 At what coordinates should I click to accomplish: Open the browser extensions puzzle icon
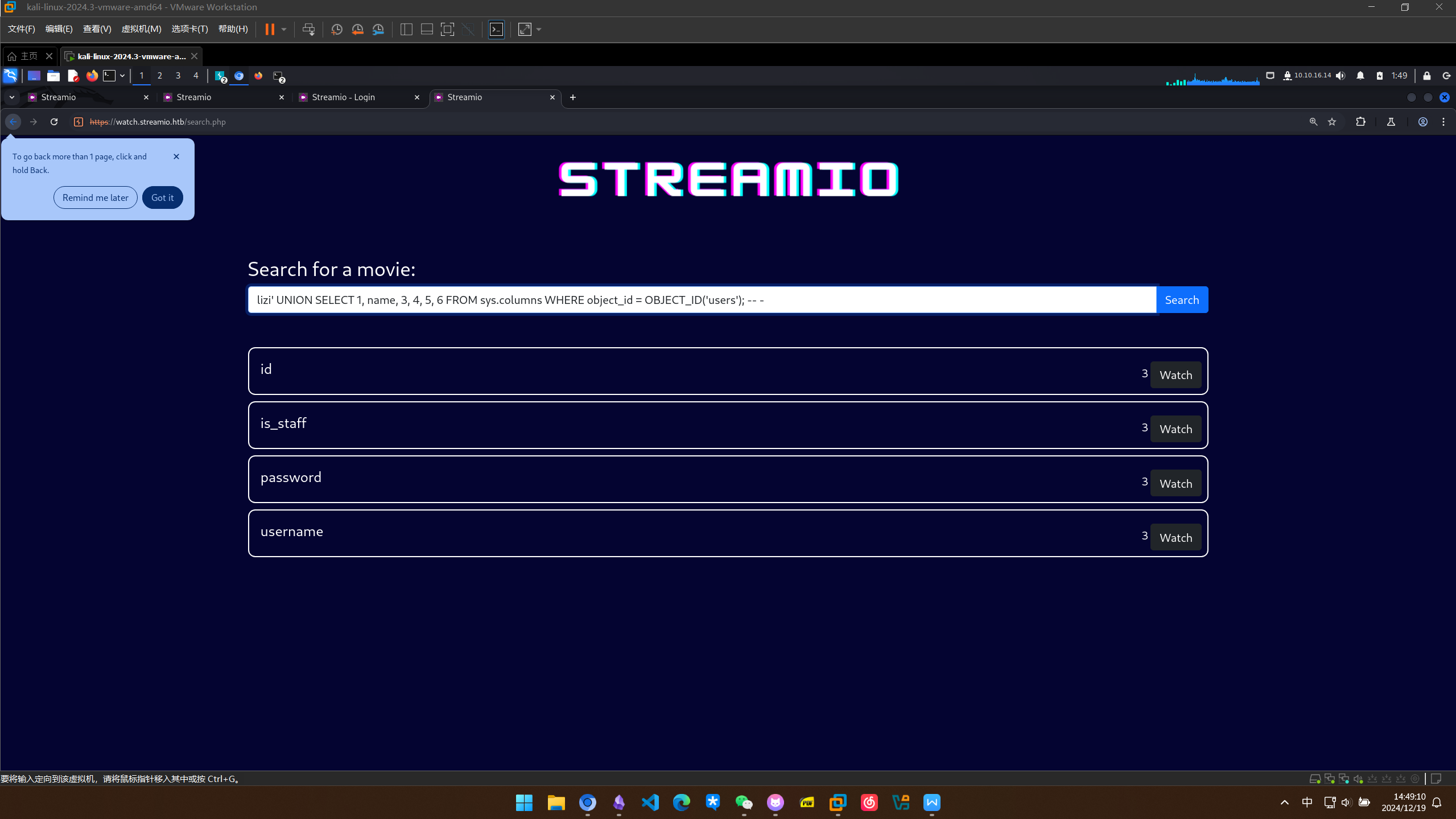click(x=1360, y=122)
